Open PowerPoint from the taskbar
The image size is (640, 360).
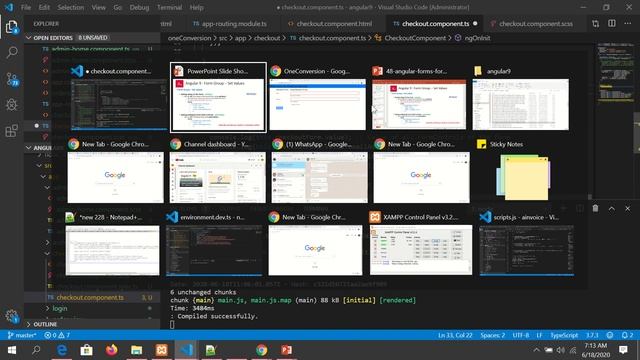287,350
